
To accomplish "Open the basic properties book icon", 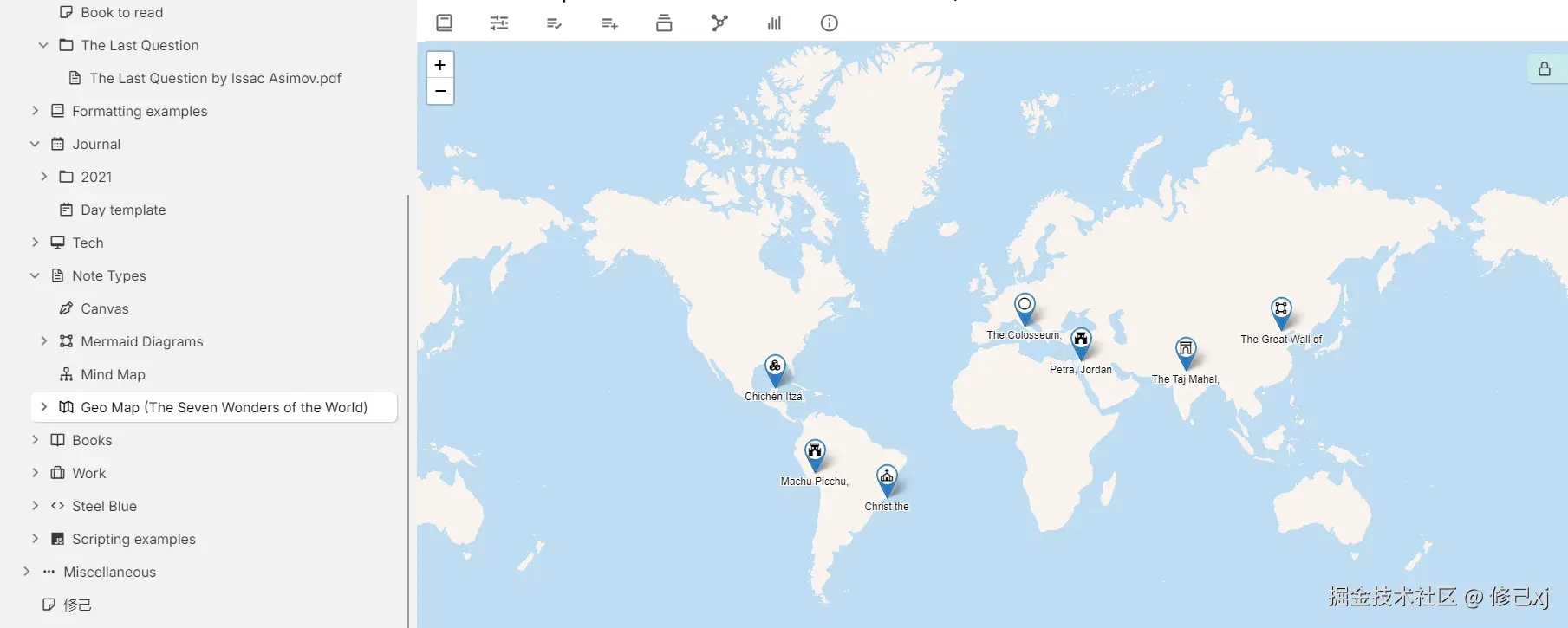I will coord(445,23).
